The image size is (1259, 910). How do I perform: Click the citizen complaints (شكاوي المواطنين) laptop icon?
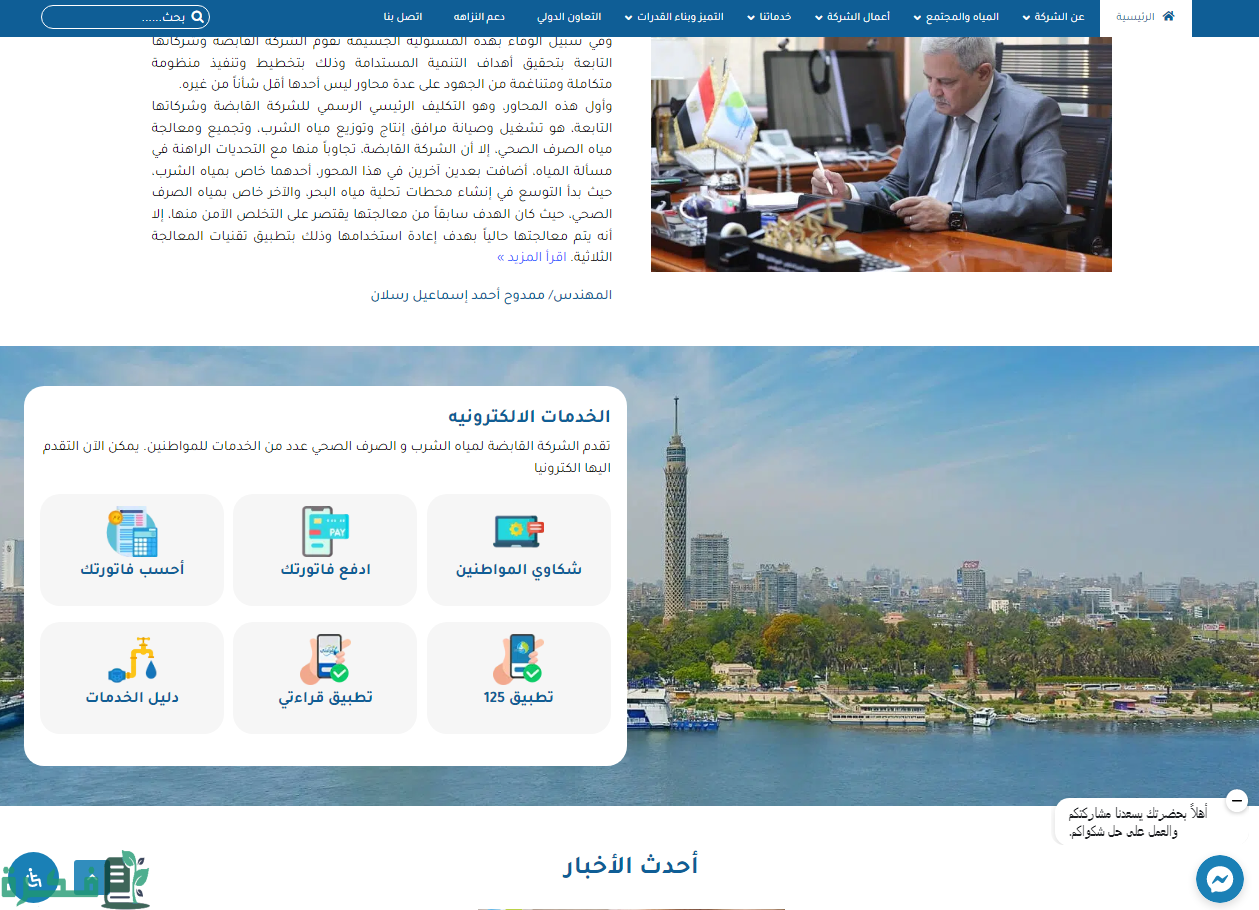click(x=518, y=531)
